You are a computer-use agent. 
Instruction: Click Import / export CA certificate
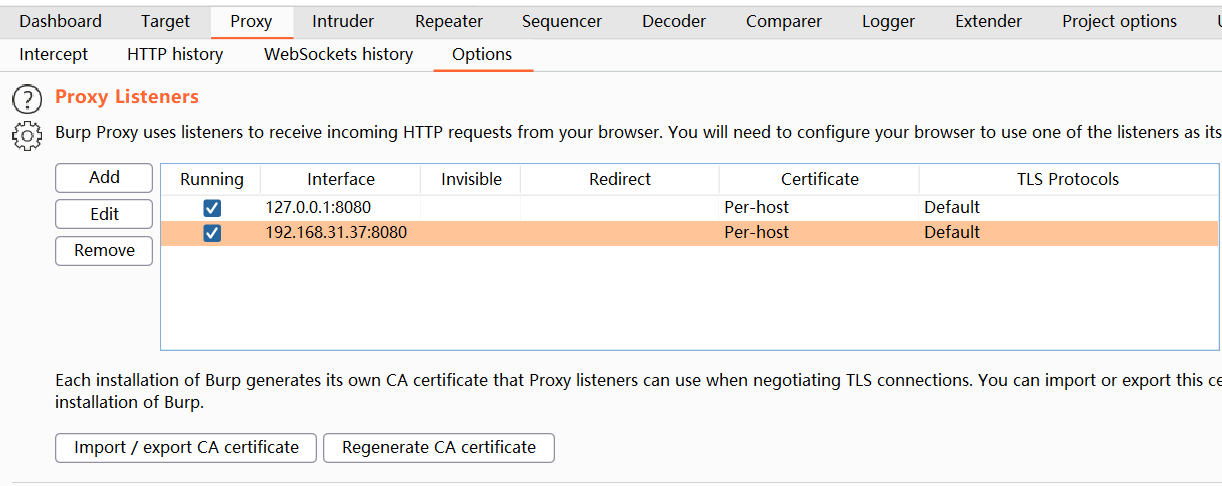(x=186, y=448)
